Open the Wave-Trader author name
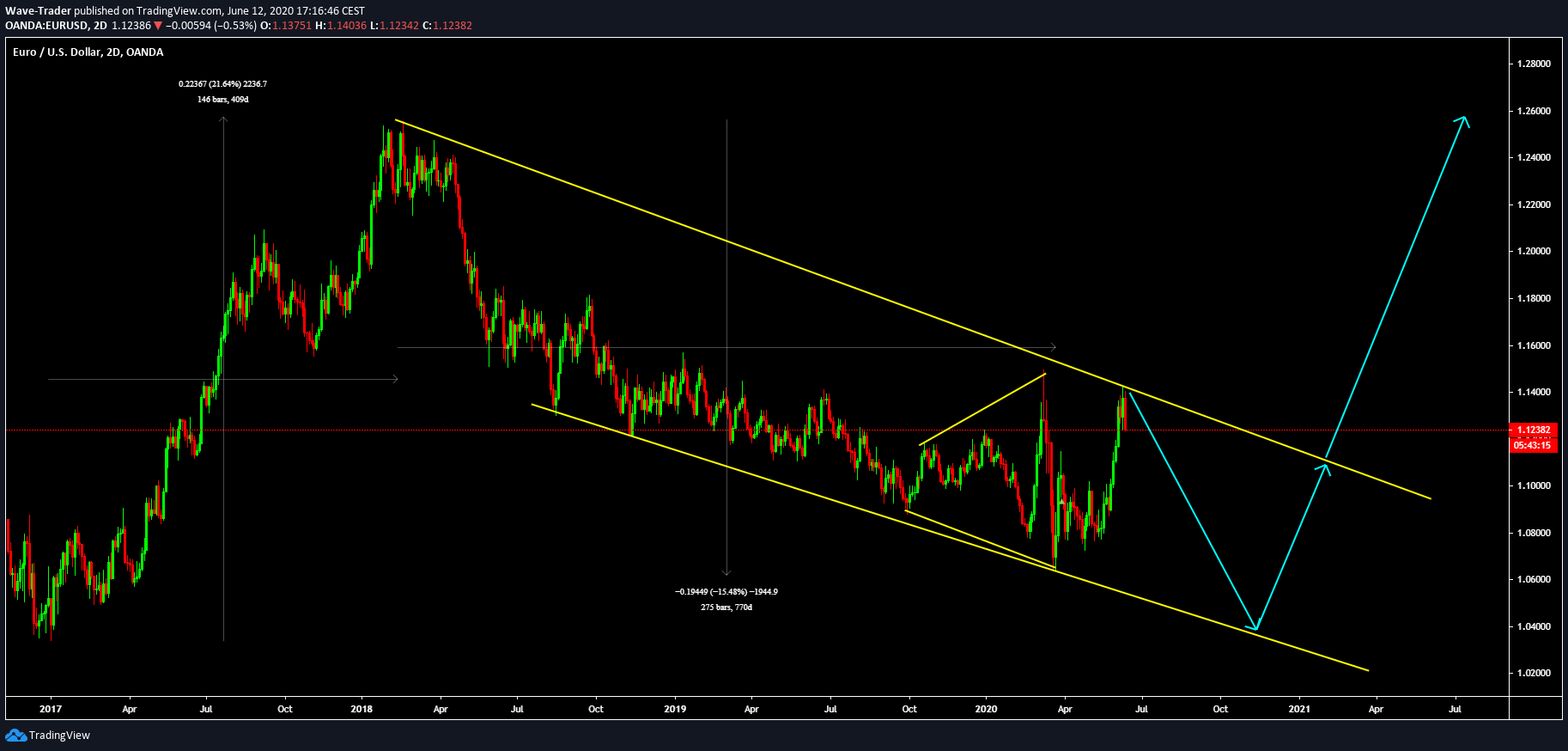 coord(38,11)
